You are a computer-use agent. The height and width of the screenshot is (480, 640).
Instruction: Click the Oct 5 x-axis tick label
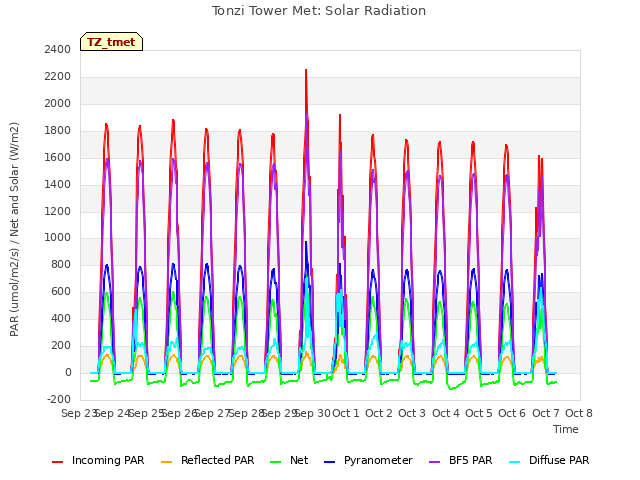tap(479, 413)
